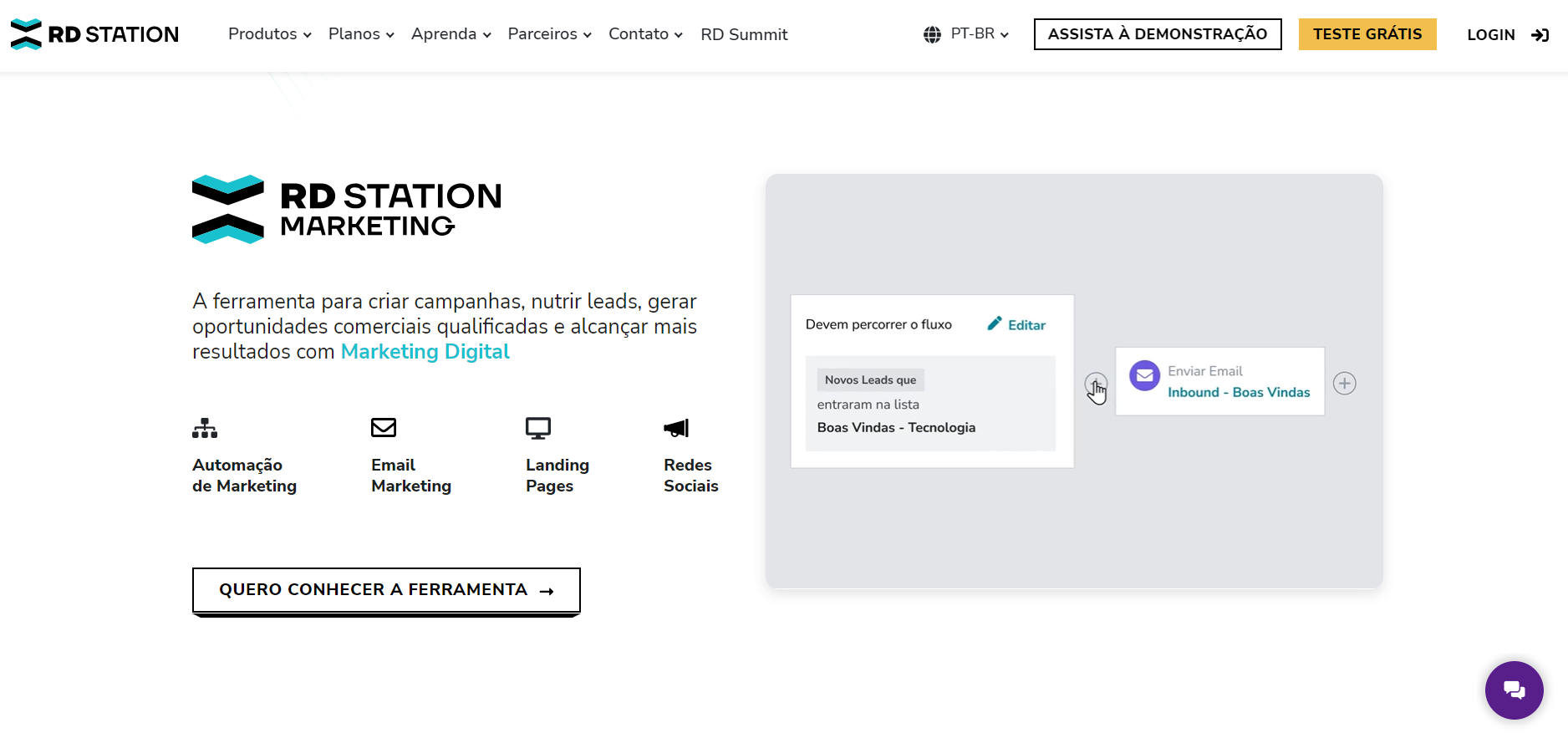1568x733 pixels.
Task: Start free trial with Teste Grátis
Action: click(x=1367, y=34)
